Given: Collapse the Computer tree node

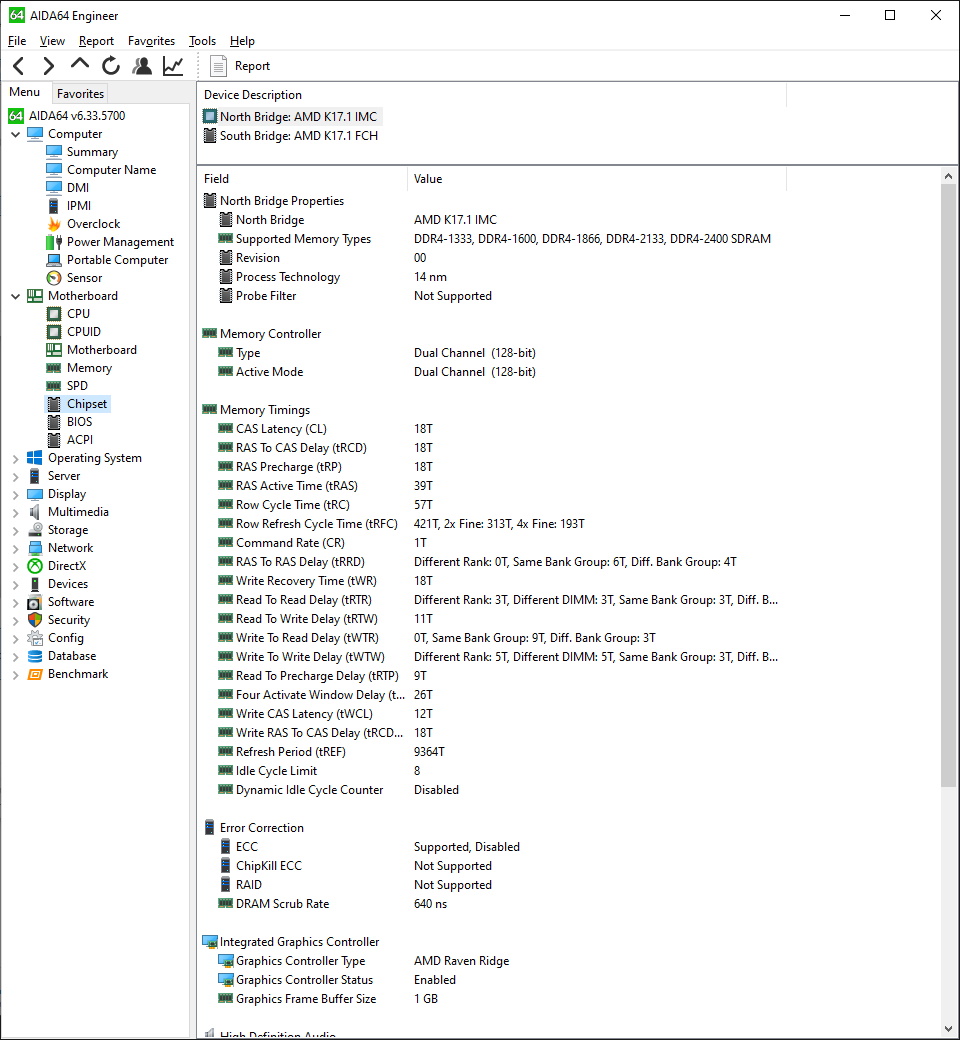Looking at the screenshot, I should [x=15, y=134].
